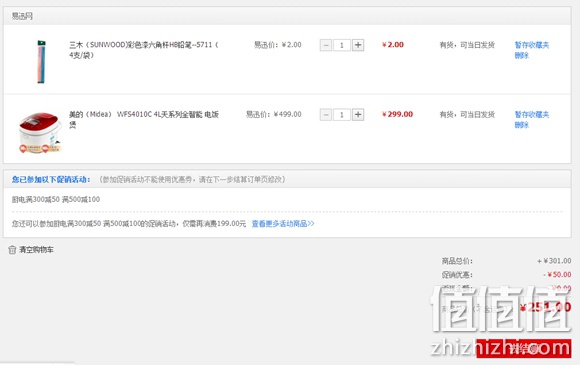Increase quantity of SUNWOOD pencil
580x365 pixels.
point(358,45)
